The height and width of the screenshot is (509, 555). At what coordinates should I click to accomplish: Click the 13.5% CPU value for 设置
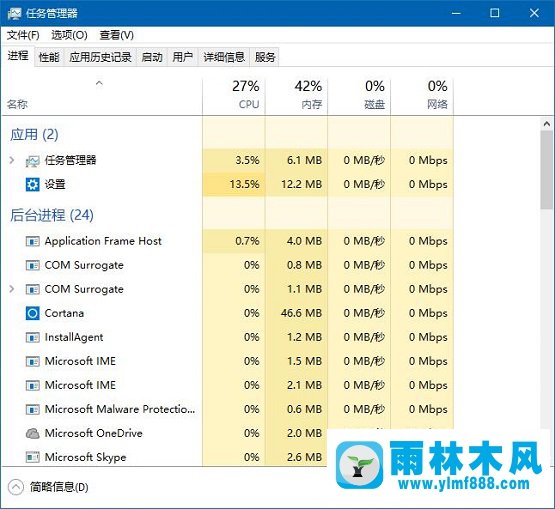pyautogui.click(x=245, y=184)
